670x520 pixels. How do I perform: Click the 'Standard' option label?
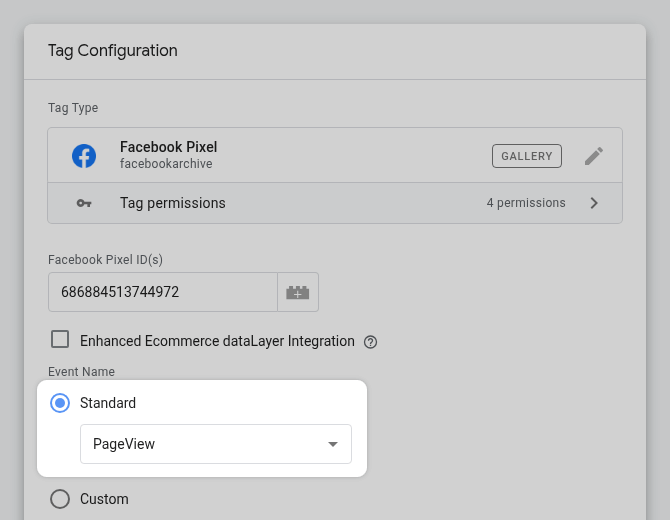pyautogui.click(x=108, y=403)
